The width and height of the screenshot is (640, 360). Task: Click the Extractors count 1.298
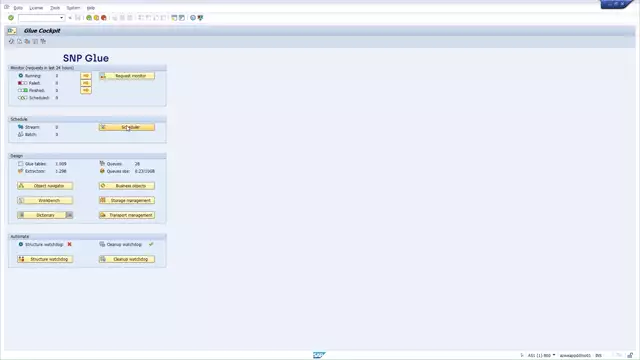[x=61, y=171]
